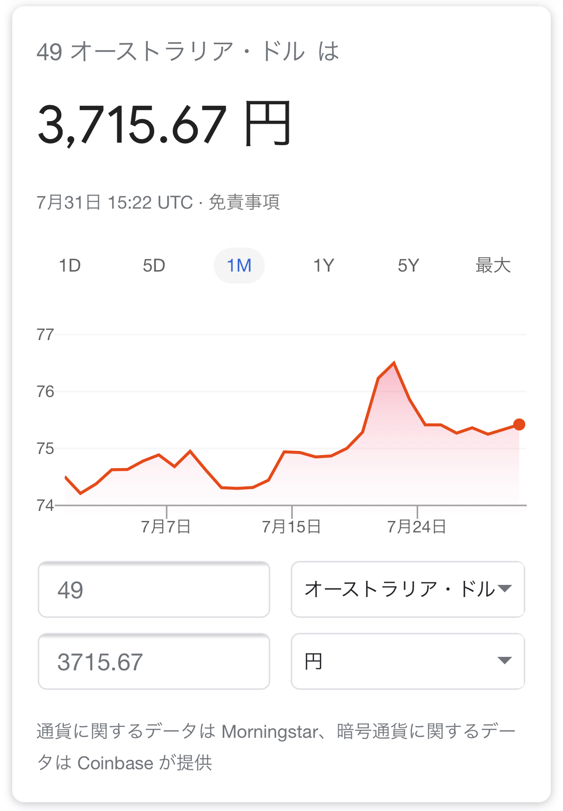Click the 49 オーストラリア・ドル は heading text

tap(188, 52)
